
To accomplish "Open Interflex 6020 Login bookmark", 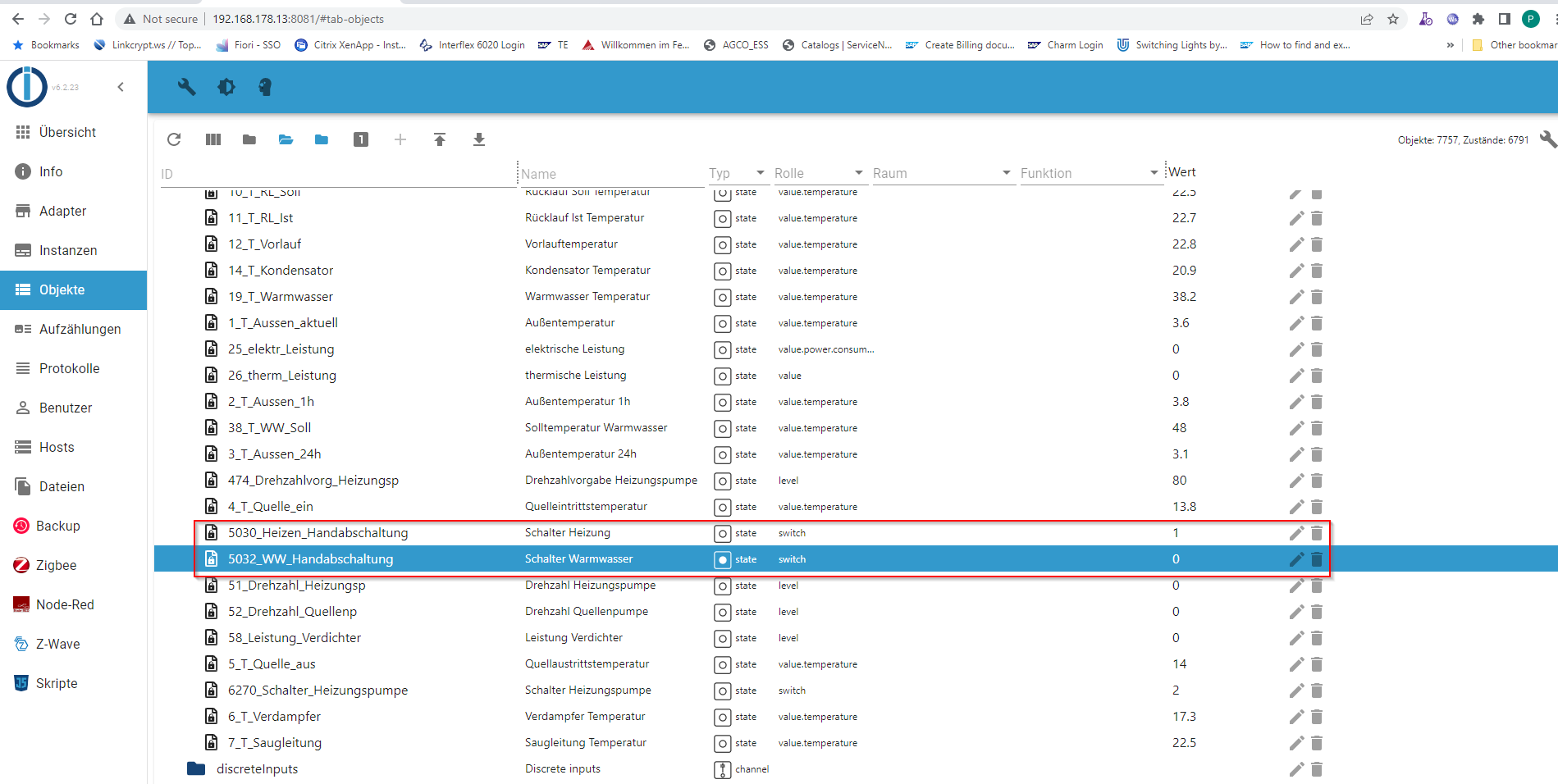I will pos(472,45).
